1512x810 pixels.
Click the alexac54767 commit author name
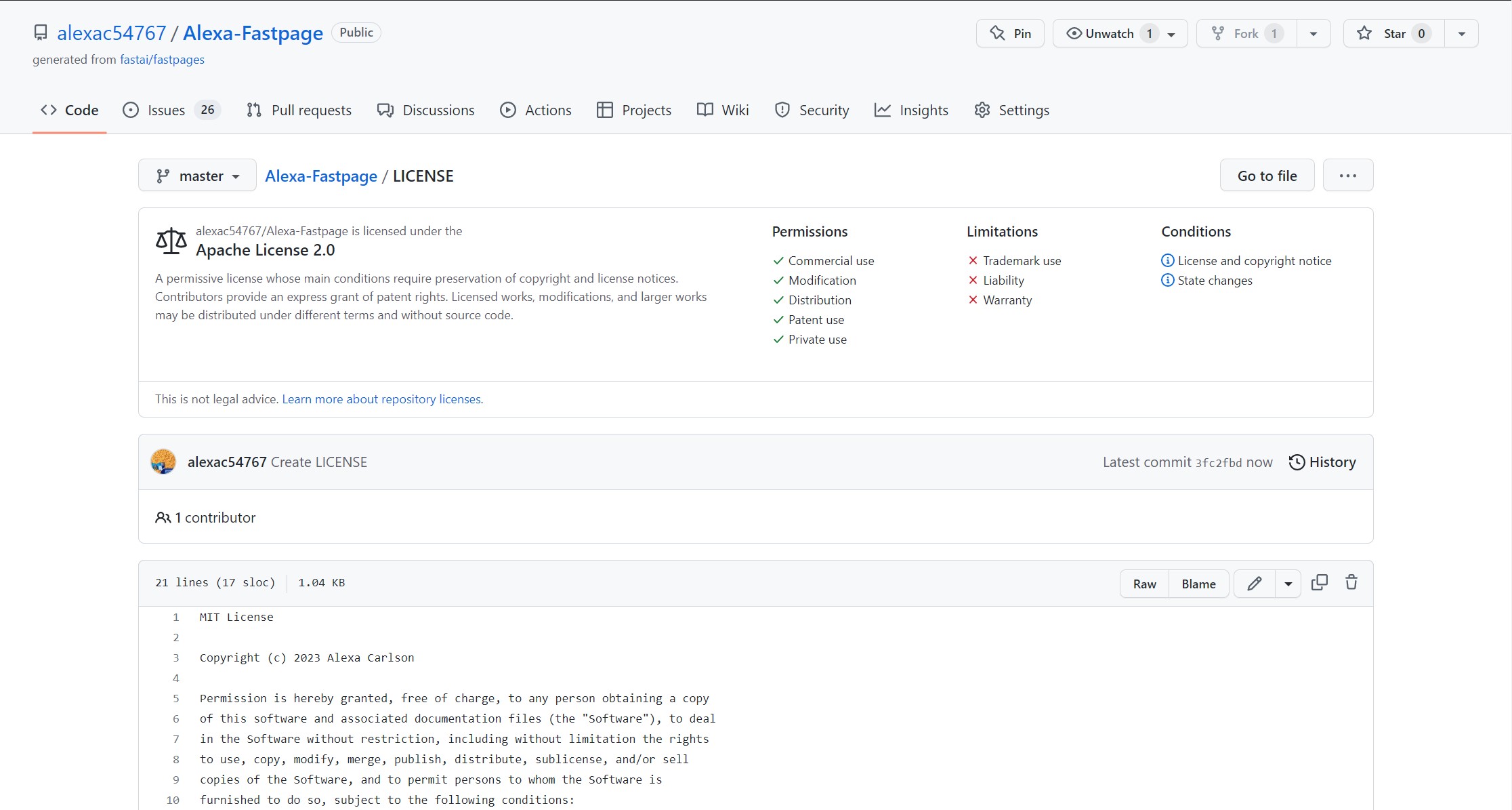click(x=227, y=462)
